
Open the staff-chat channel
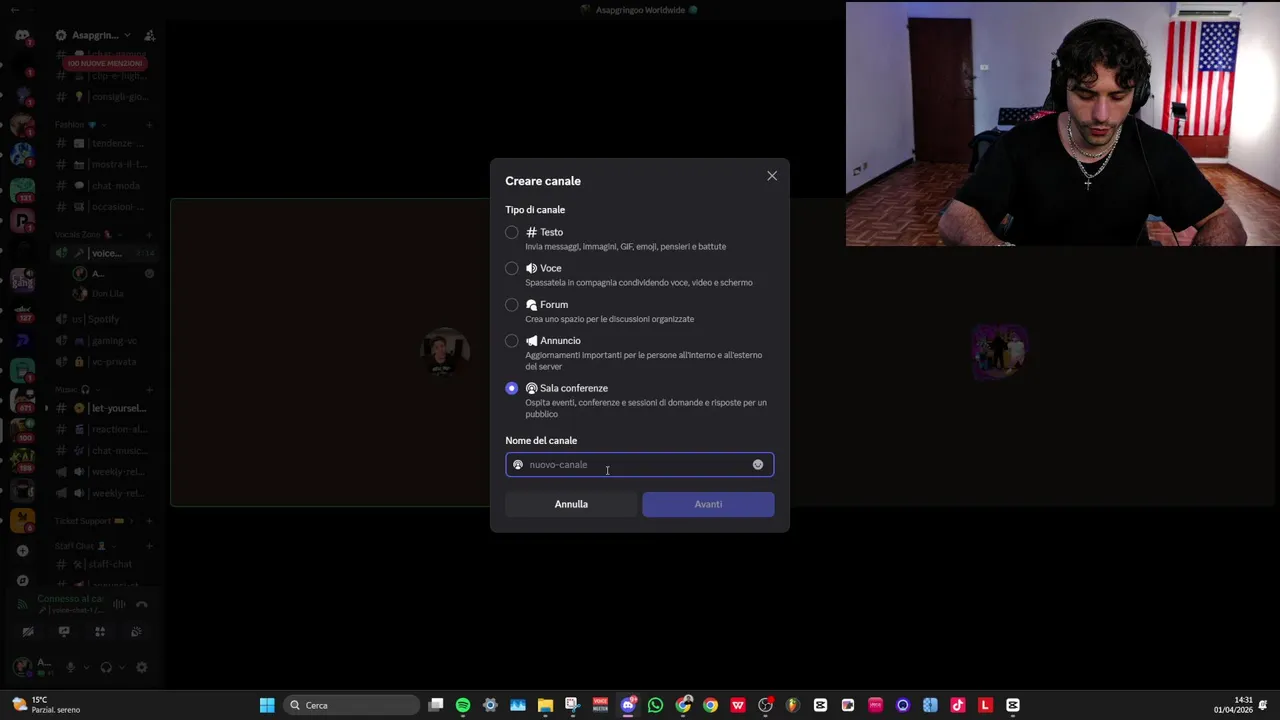pyautogui.click(x=105, y=564)
